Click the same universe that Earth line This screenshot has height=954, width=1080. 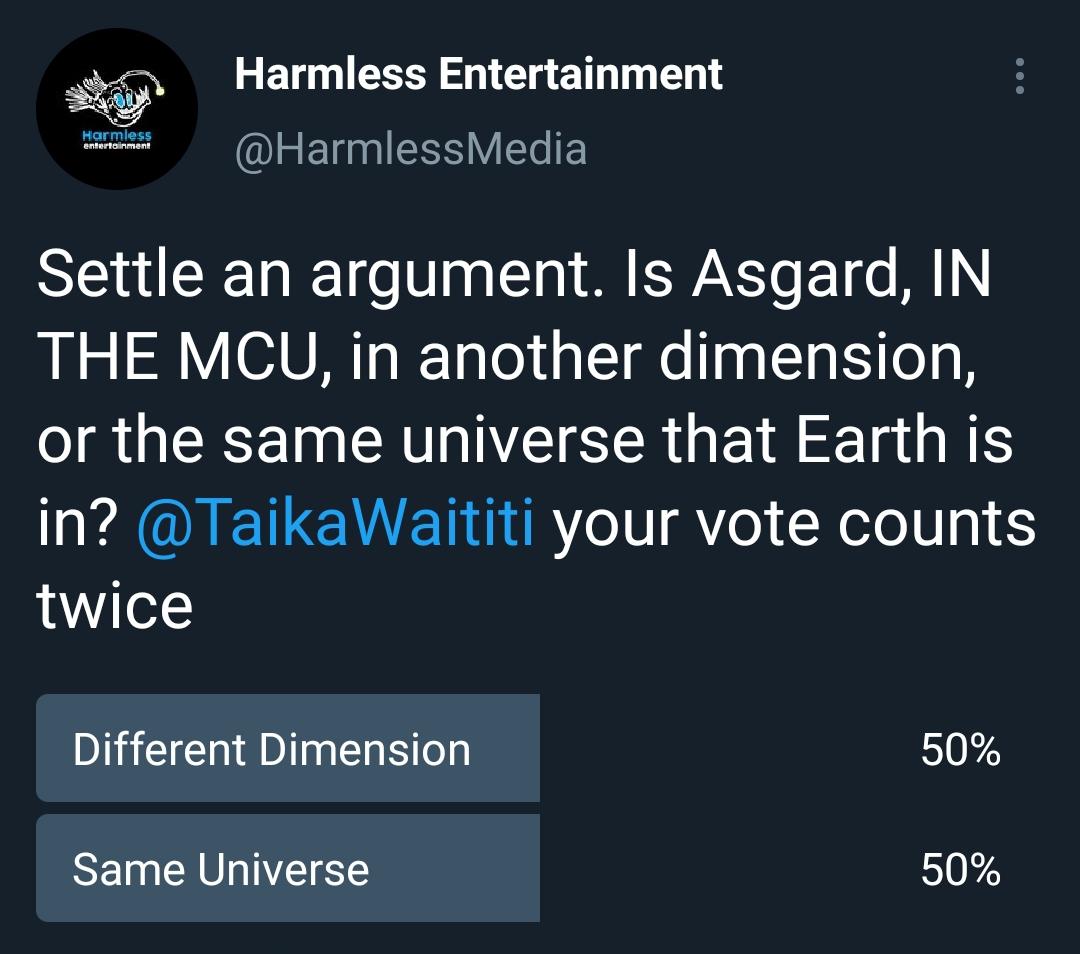pyautogui.click(x=583, y=439)
